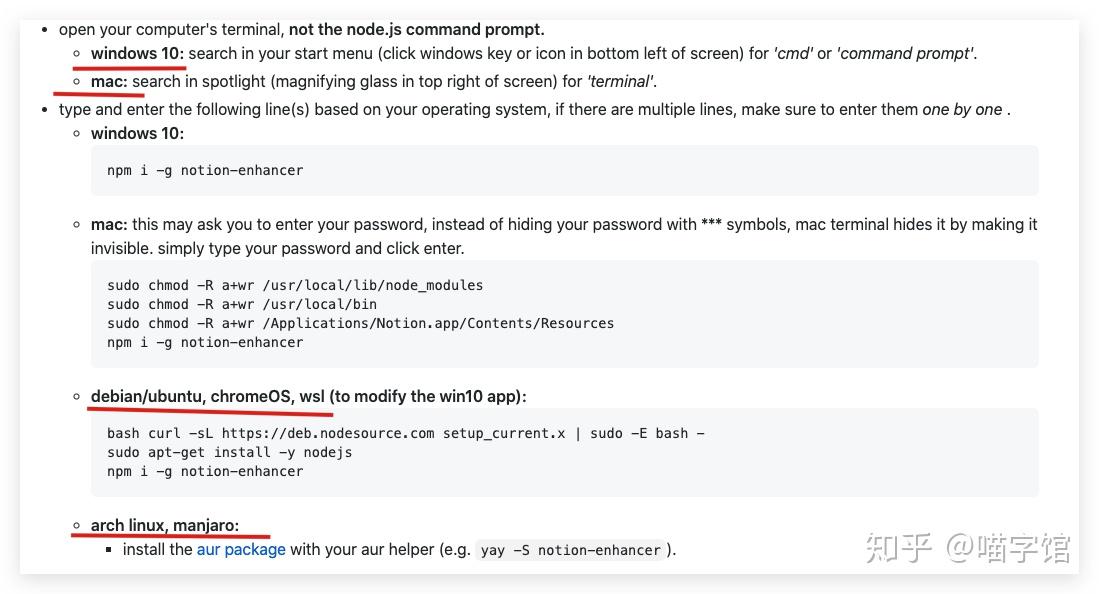Click the 'npm i -g notion-enhancer' line under windows 10
Screen dimensions: 1099x594
tap(205, 170)
